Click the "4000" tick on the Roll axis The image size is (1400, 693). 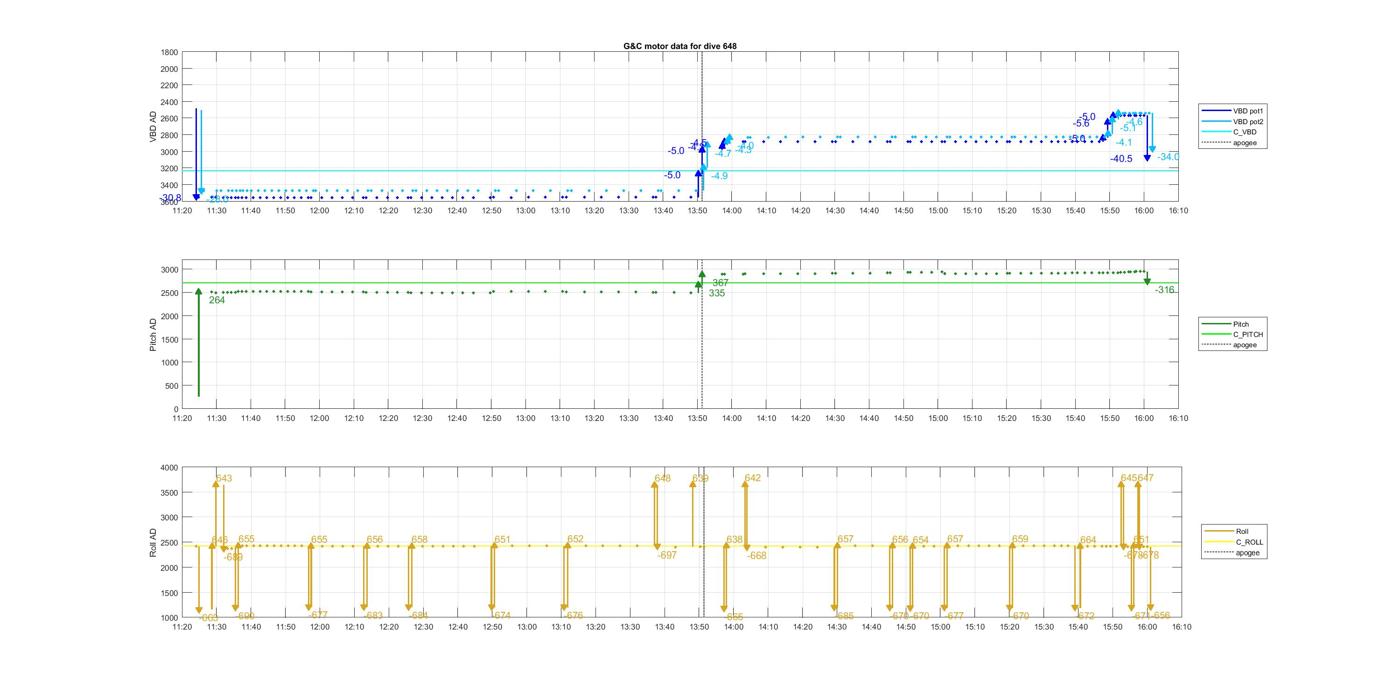point(170,468)
